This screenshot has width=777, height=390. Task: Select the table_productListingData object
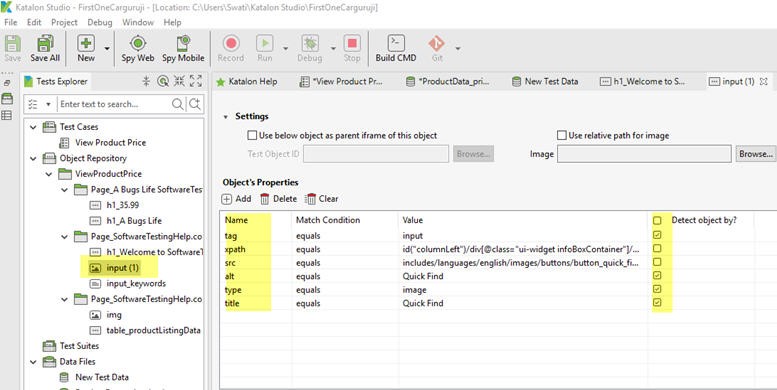pyautogui.click(x=153, y=331)
